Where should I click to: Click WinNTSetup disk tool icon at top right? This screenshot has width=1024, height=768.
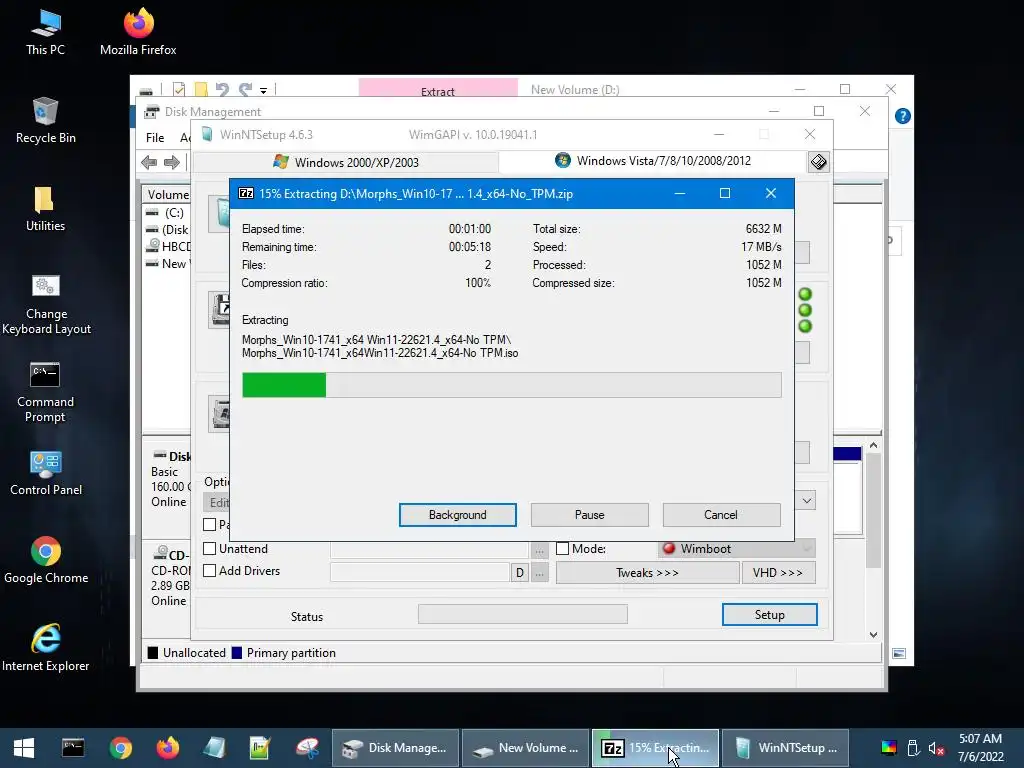pyautogui.click(x=818, y=161)
